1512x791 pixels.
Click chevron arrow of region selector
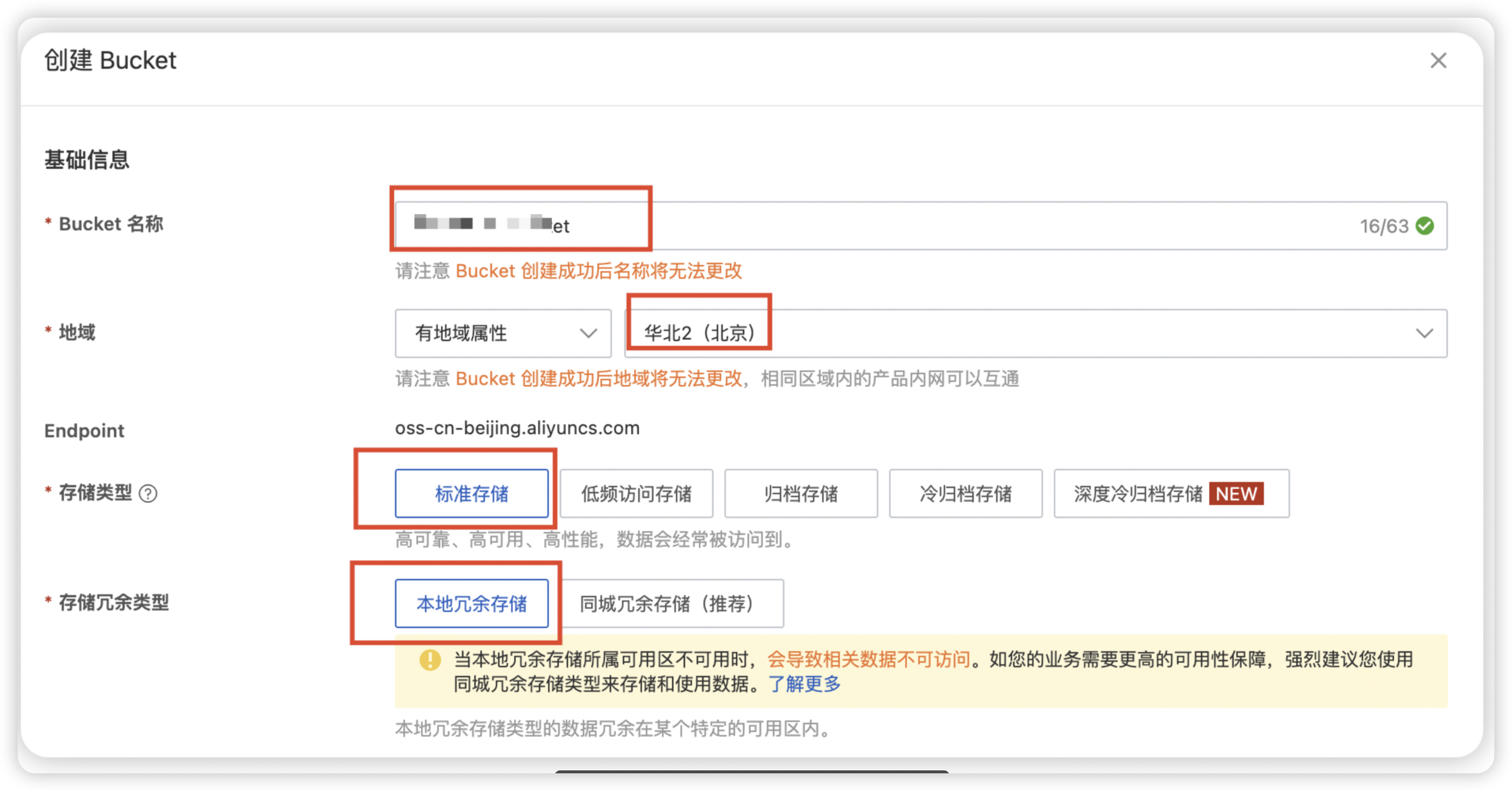coord(1424,333)
